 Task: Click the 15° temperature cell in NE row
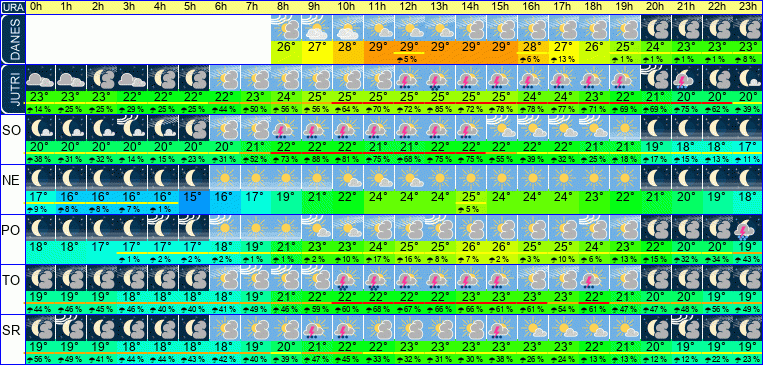coord(194,197)
